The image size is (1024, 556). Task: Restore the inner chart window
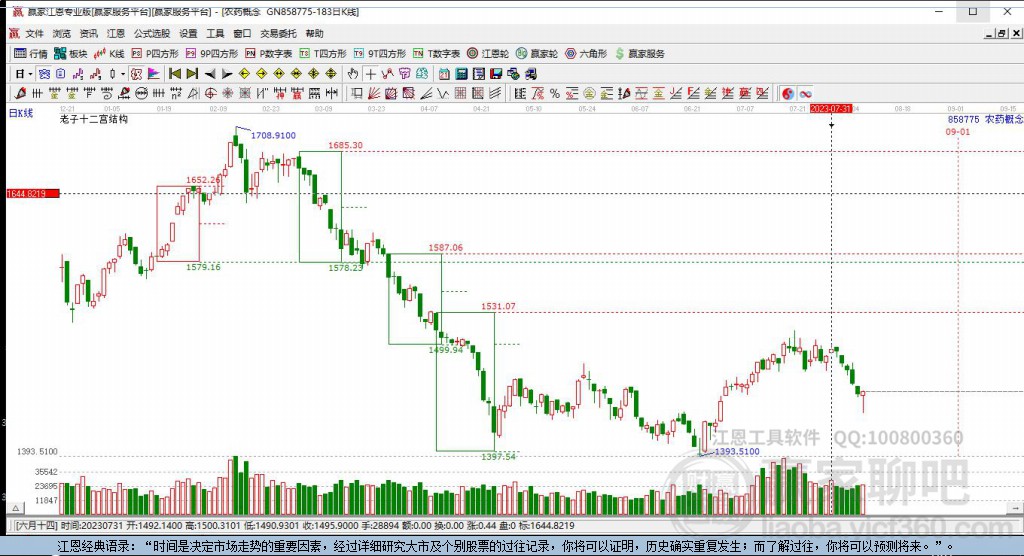[1002, 33]
